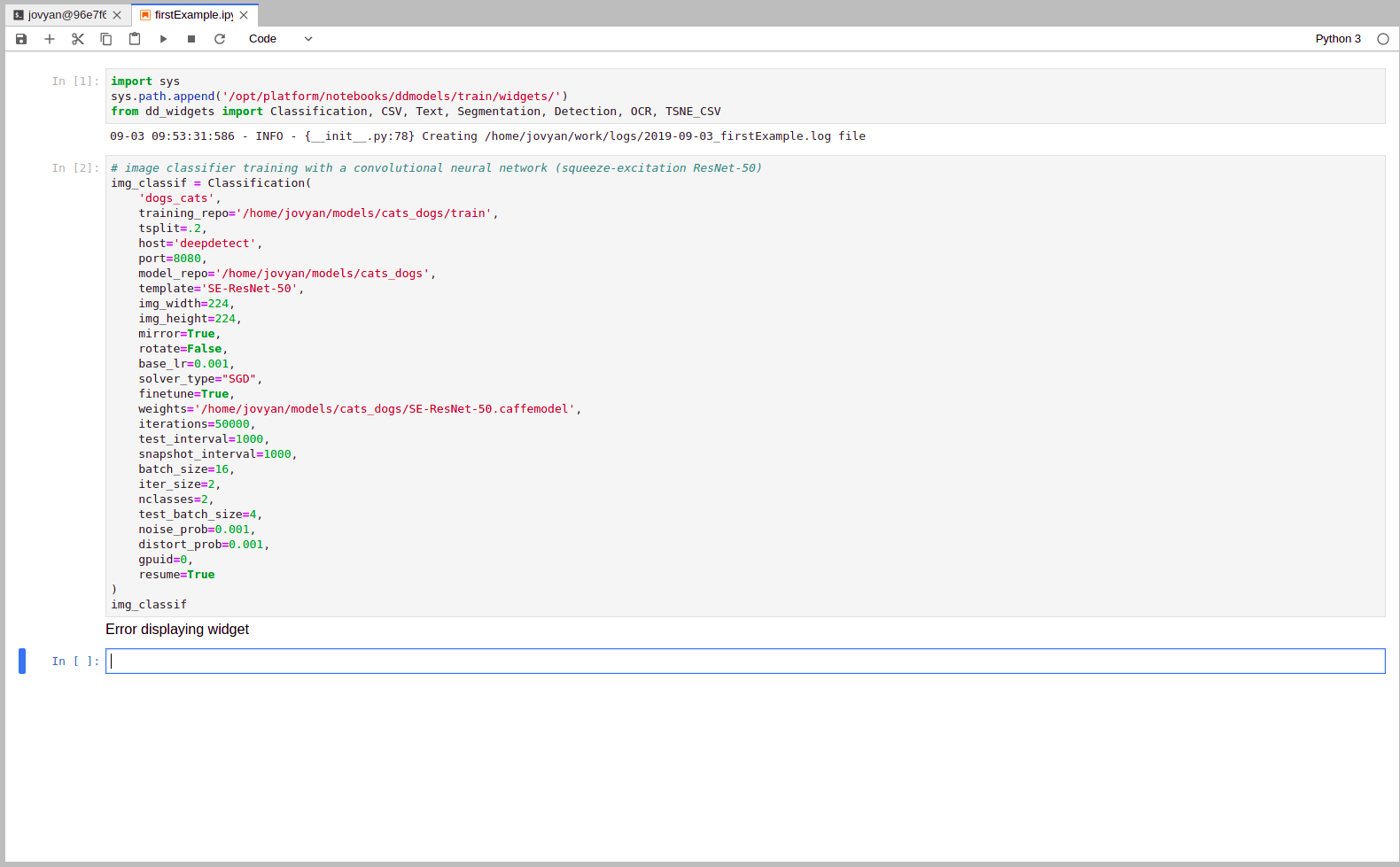Click the noise_prob=0.001 argument

click(197, 530)
